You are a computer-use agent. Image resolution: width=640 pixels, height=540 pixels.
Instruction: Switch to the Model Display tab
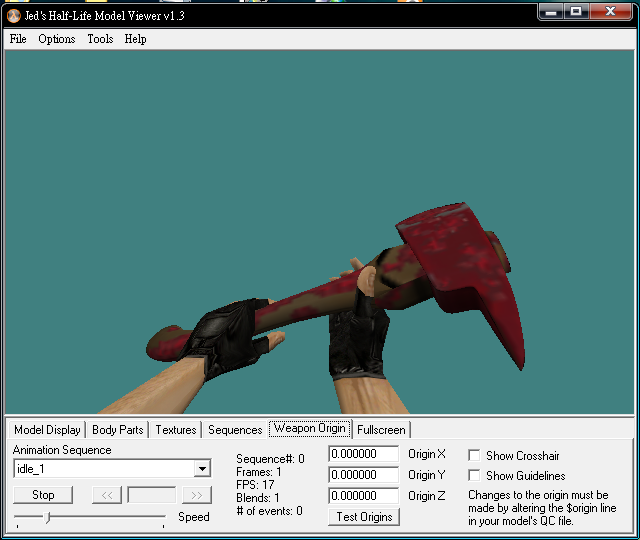(47, 430)
